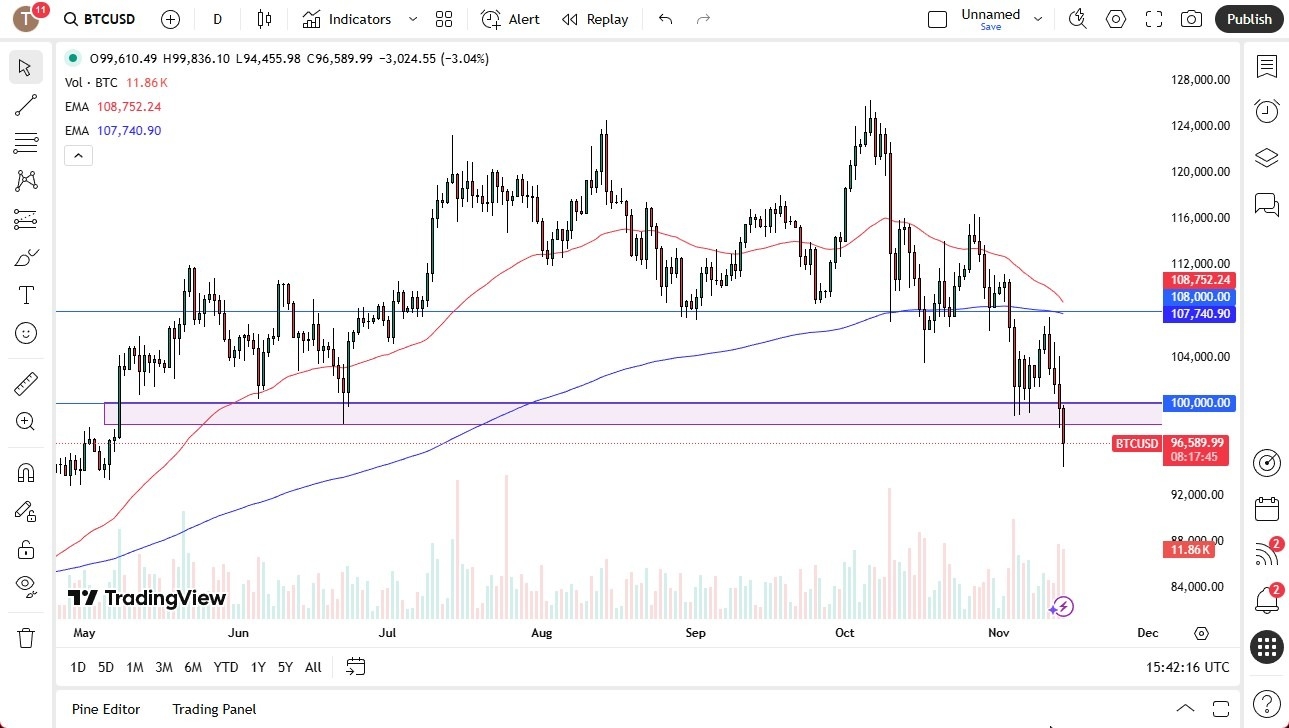
Task: Select the Text tool
Action: (25, 294)
